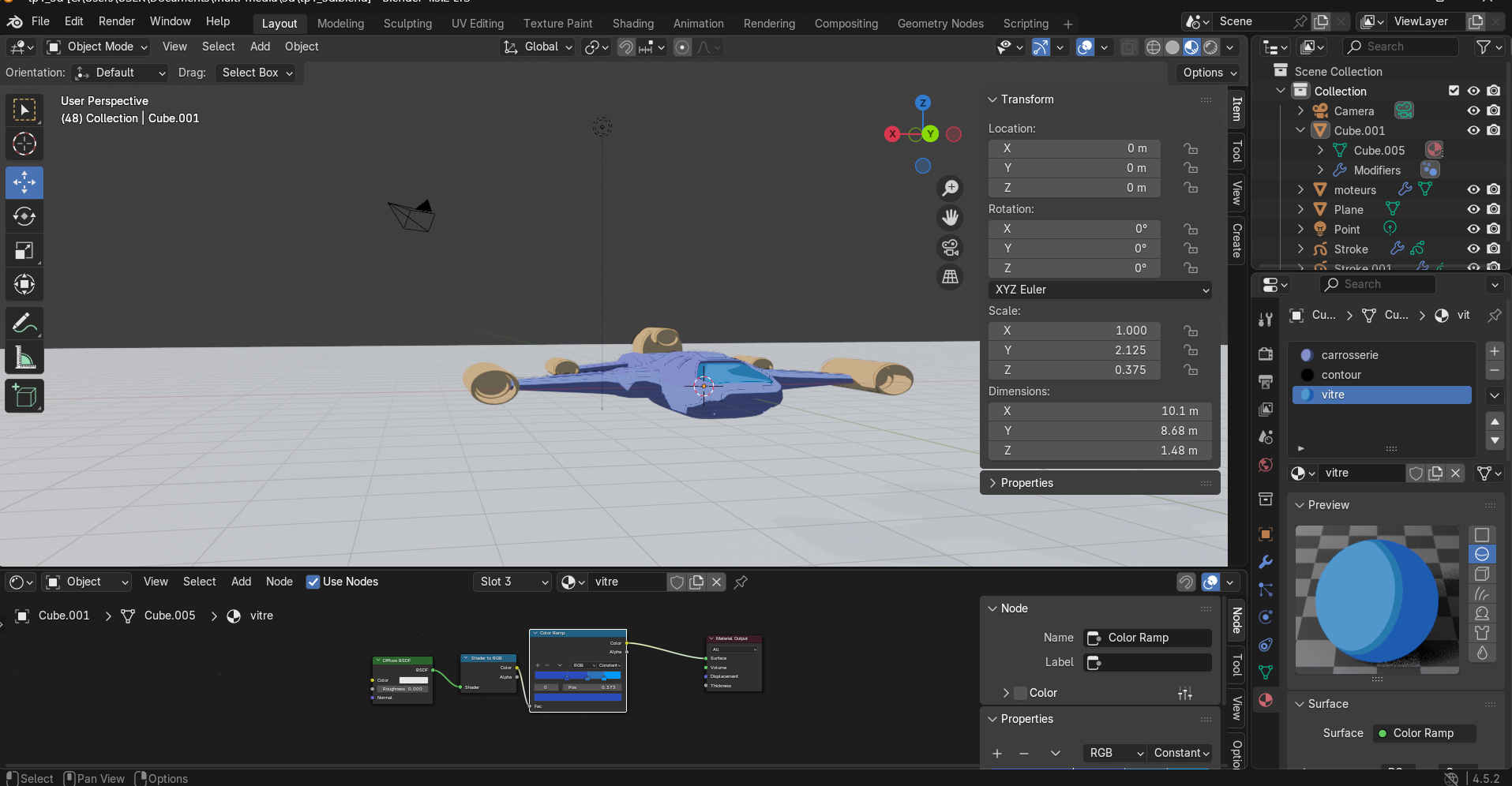Toggle visibility of the Plane object
1512x786 pixels.
[x=1473, y=210]
